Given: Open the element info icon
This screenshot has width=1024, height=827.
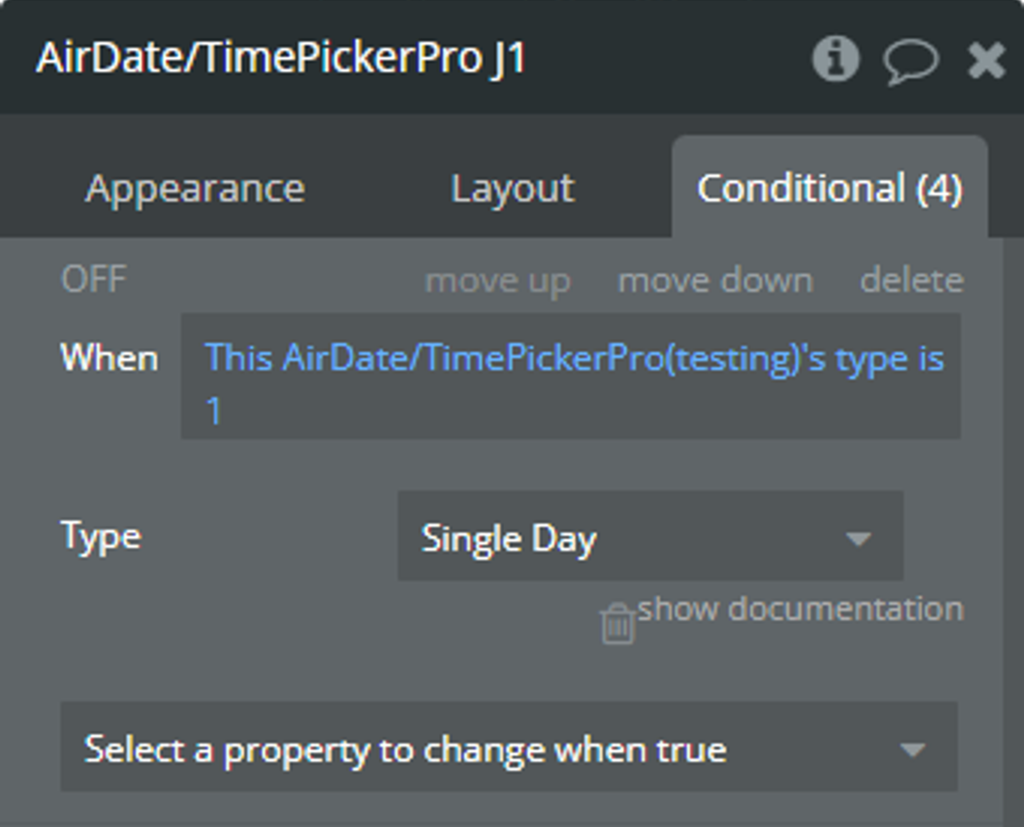Looking at the screenshot, I should pos(835,59).
